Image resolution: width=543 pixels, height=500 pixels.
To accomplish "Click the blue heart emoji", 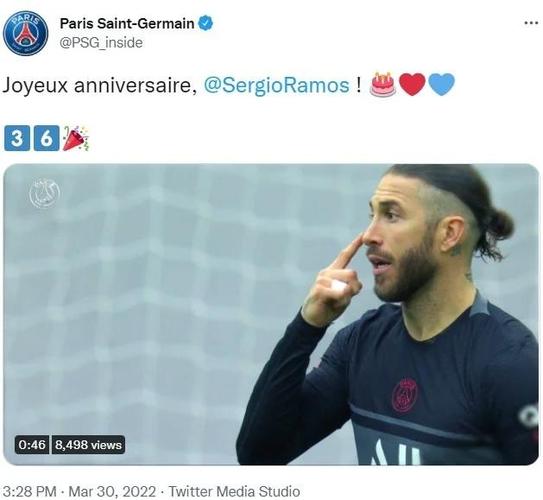I will [x=441, y=84].
